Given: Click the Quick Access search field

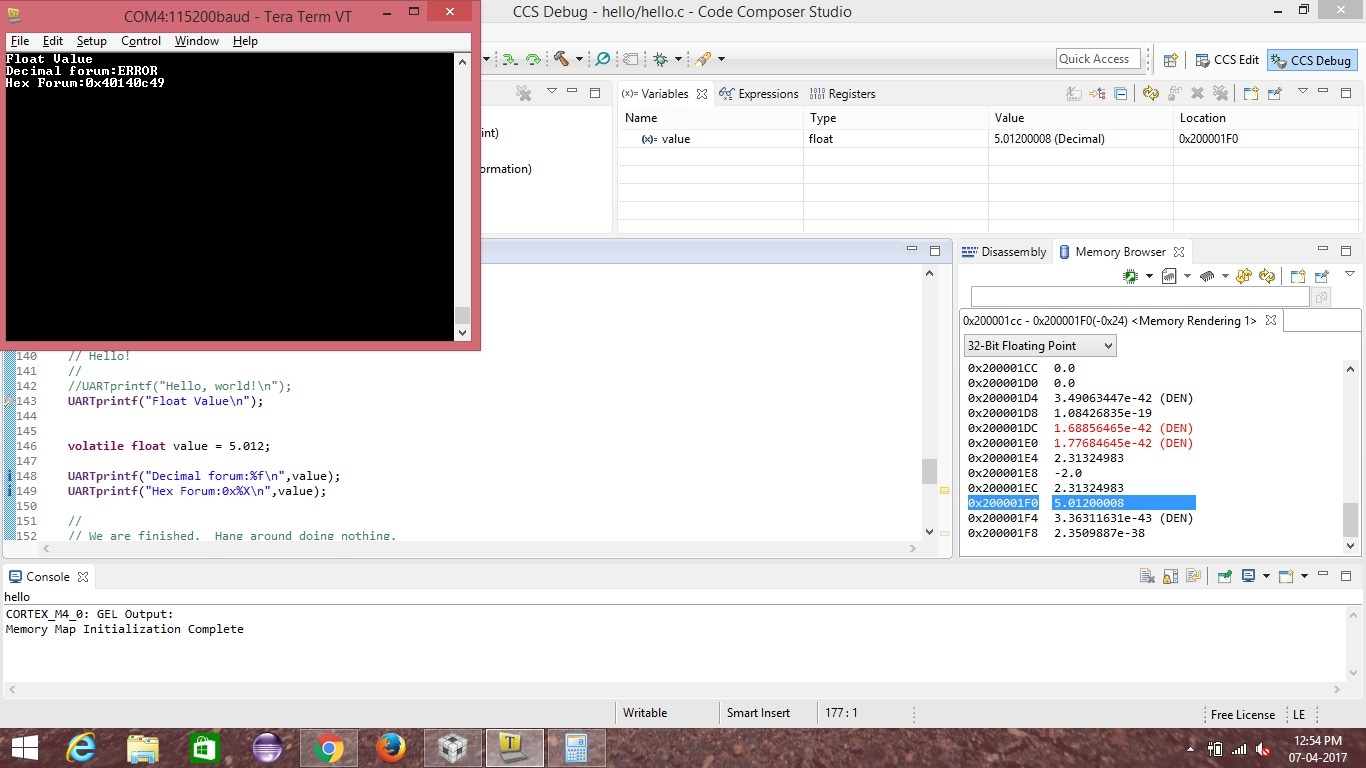Looking at the screenshot, I should (1098, 59).
